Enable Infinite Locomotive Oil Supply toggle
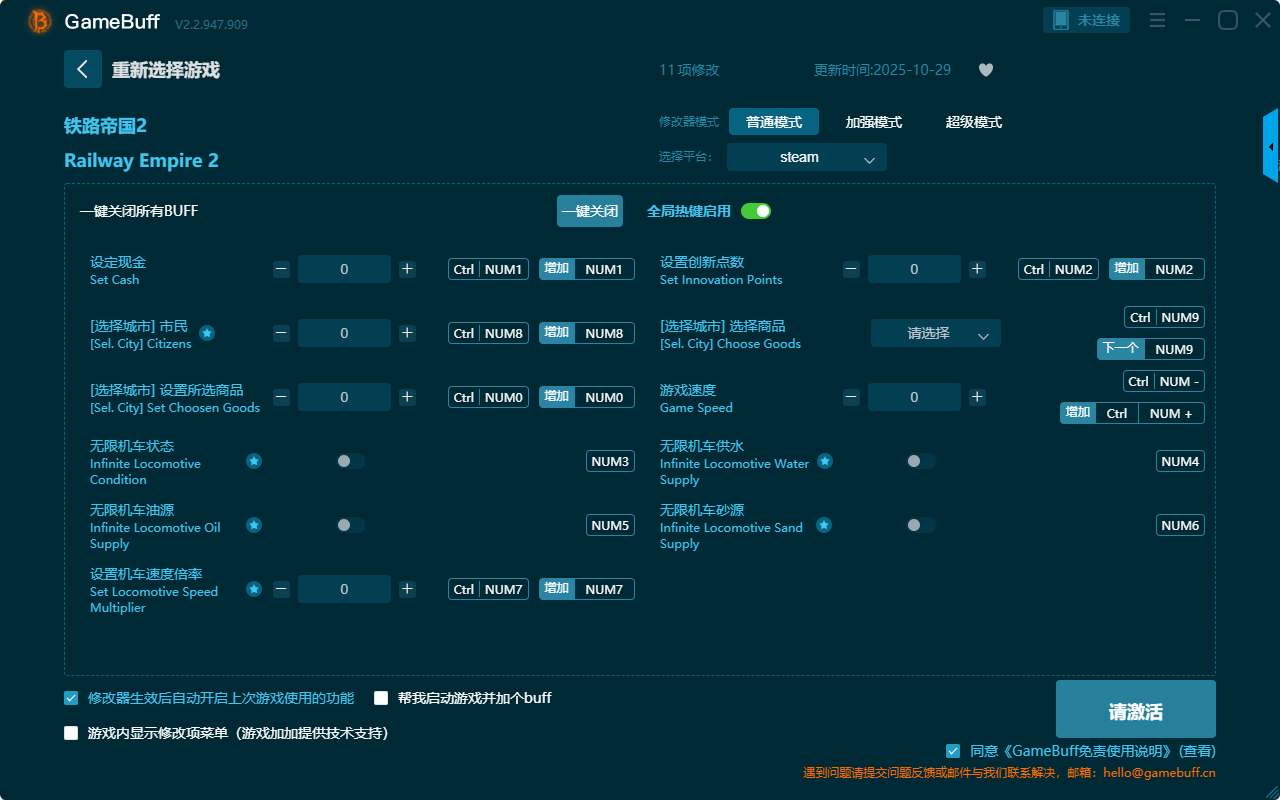Image resolution: width=1280 pixels, height=800 pixels. (x=350, y=525)
